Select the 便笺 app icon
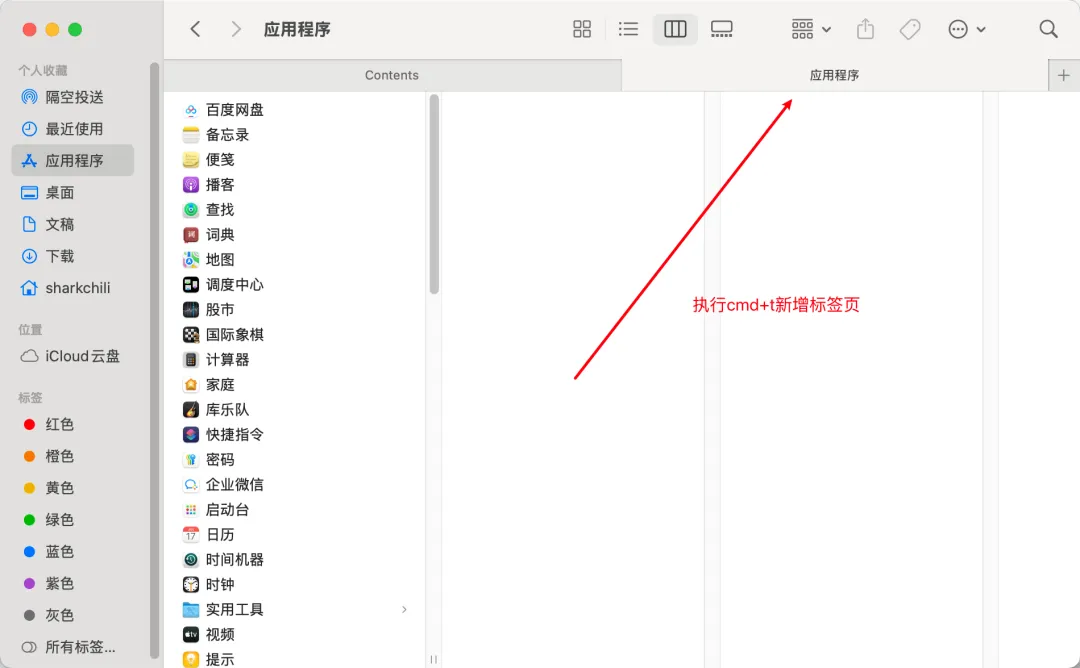1080x668 pixels. tap(191, 160)
